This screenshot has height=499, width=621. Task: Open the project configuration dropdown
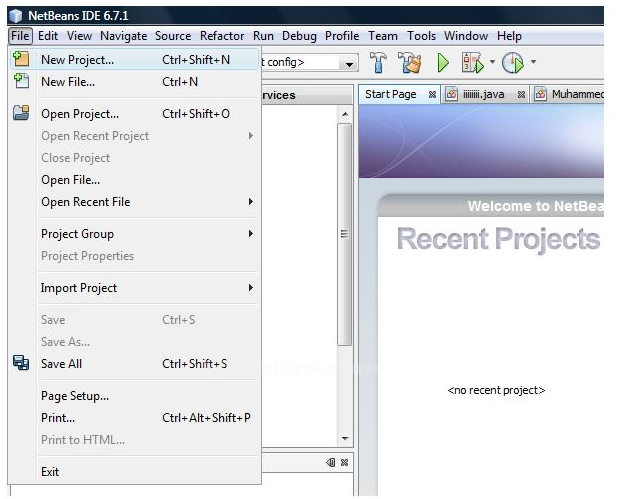[x=349, y=63]
